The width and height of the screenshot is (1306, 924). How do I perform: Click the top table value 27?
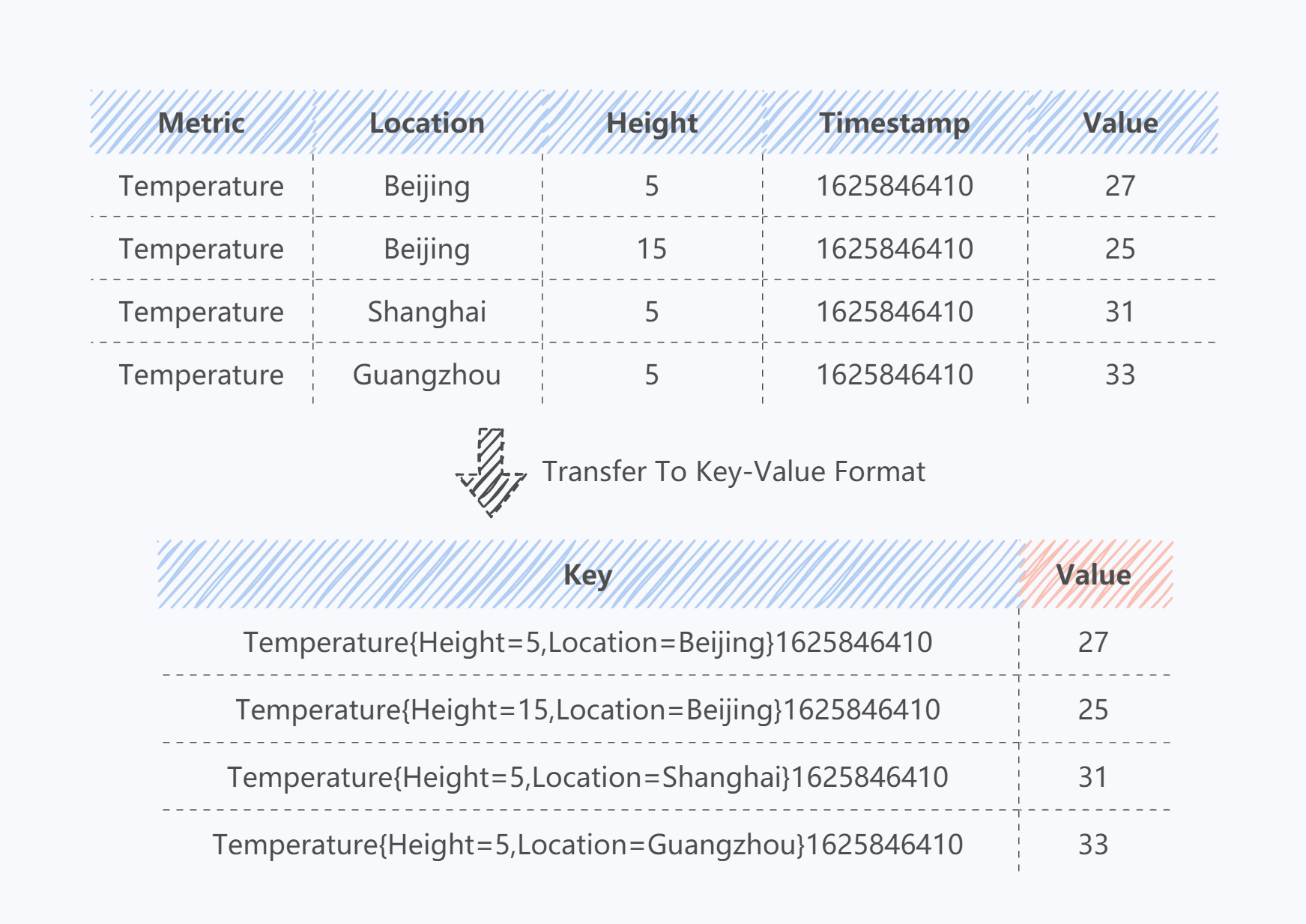click(1120, 186)
